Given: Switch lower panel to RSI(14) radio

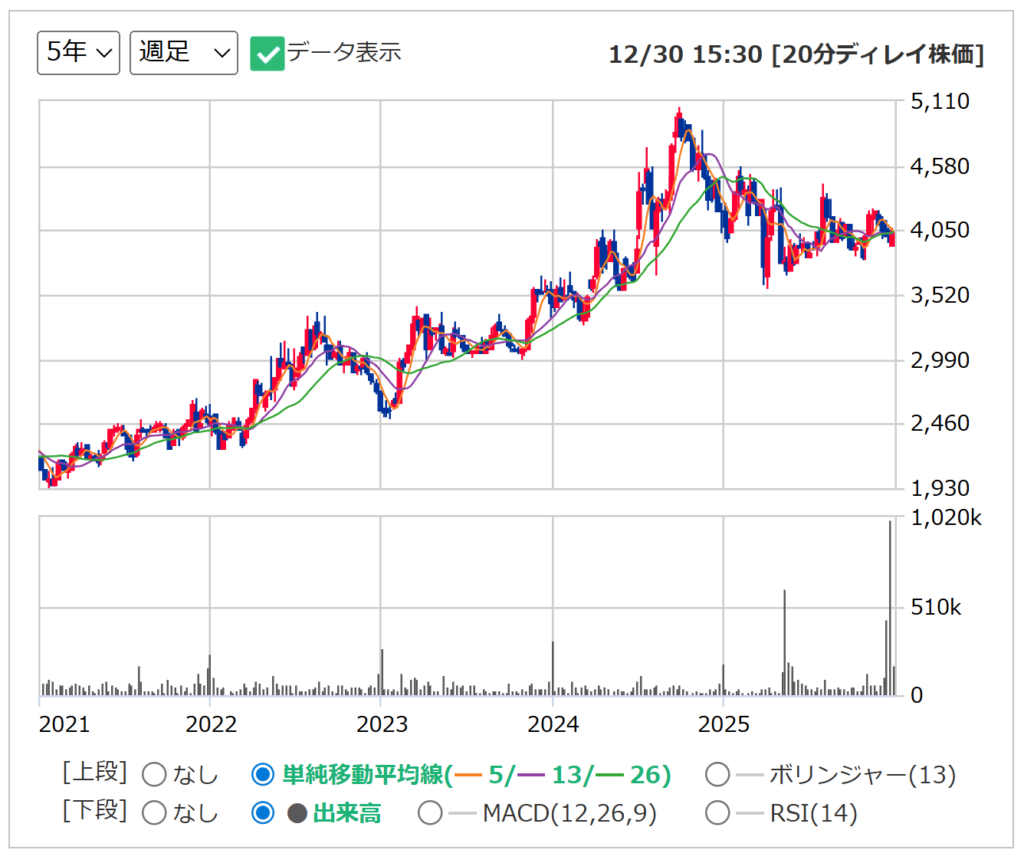Looking at the screenshot, I should [x=717, y=813].
